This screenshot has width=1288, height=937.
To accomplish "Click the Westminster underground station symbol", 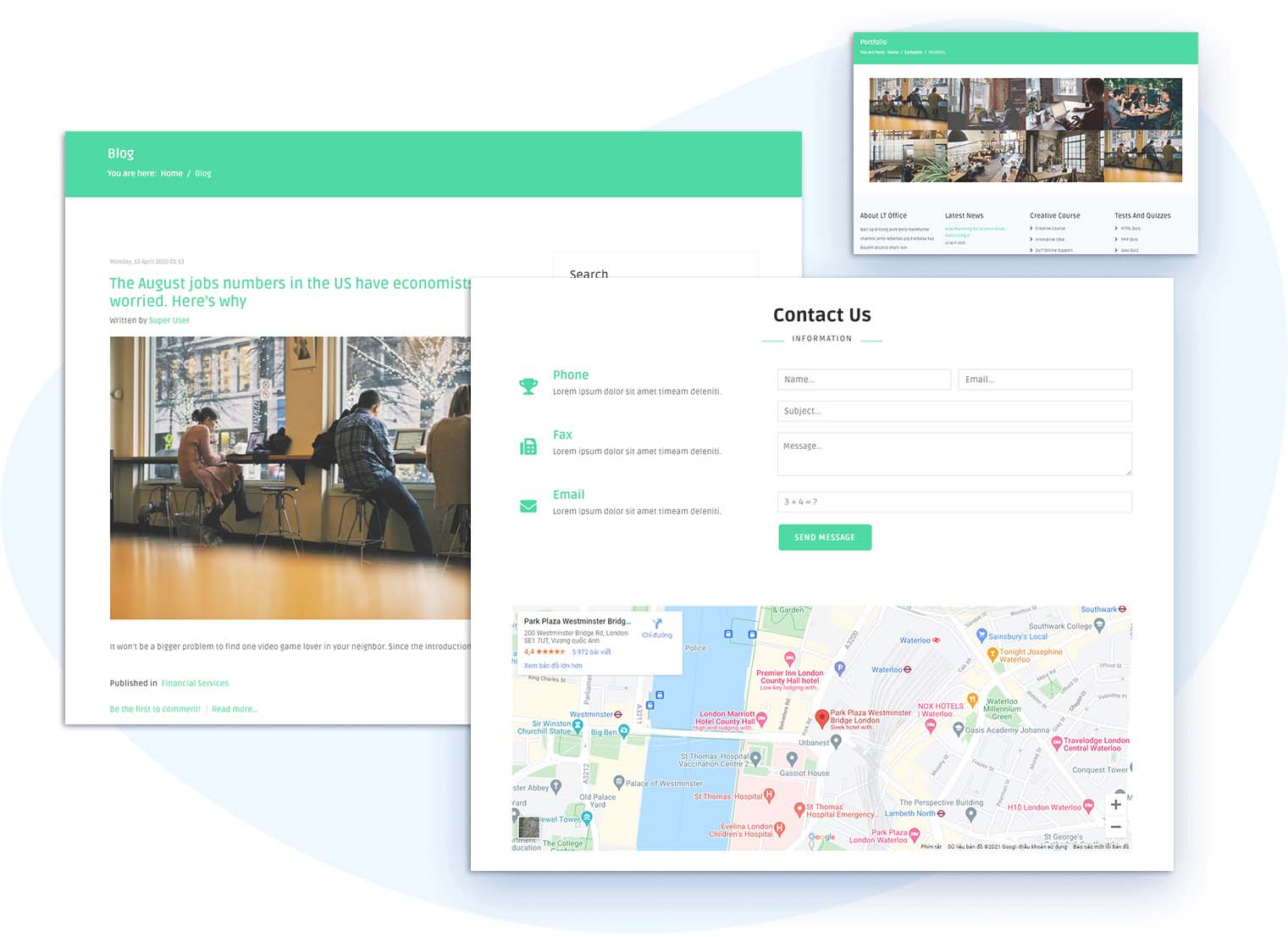I will point(618,714).
